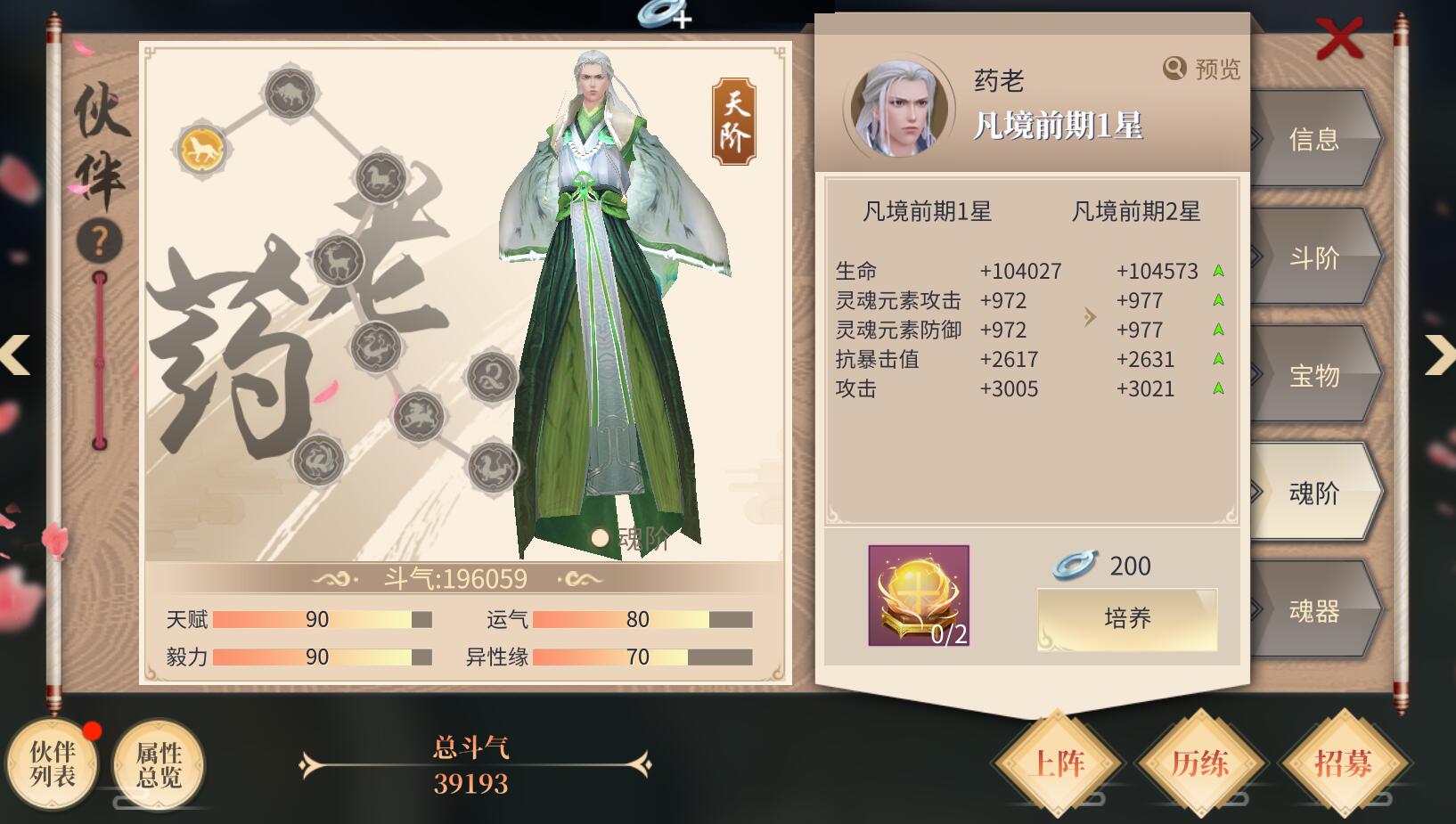Switch to the 魂器 tab
This screenshot has height=824, width=1456.
(1314, 610)
